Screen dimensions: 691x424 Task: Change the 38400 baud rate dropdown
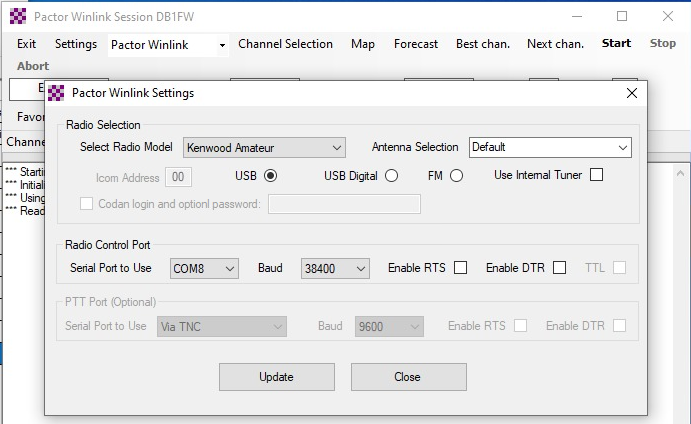[x=336, y=268]
